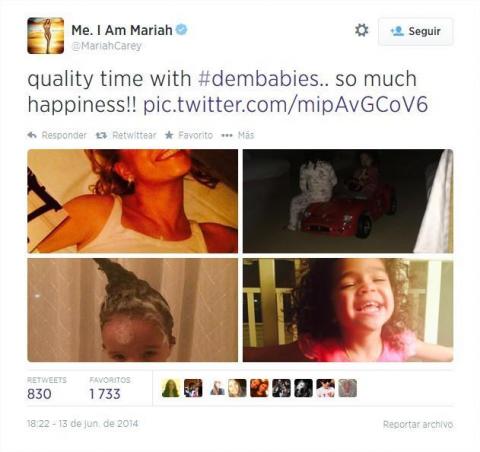Screen dimensions: 480x452
Task: Click the Favorito star icon
Action: tap(169, 135)
